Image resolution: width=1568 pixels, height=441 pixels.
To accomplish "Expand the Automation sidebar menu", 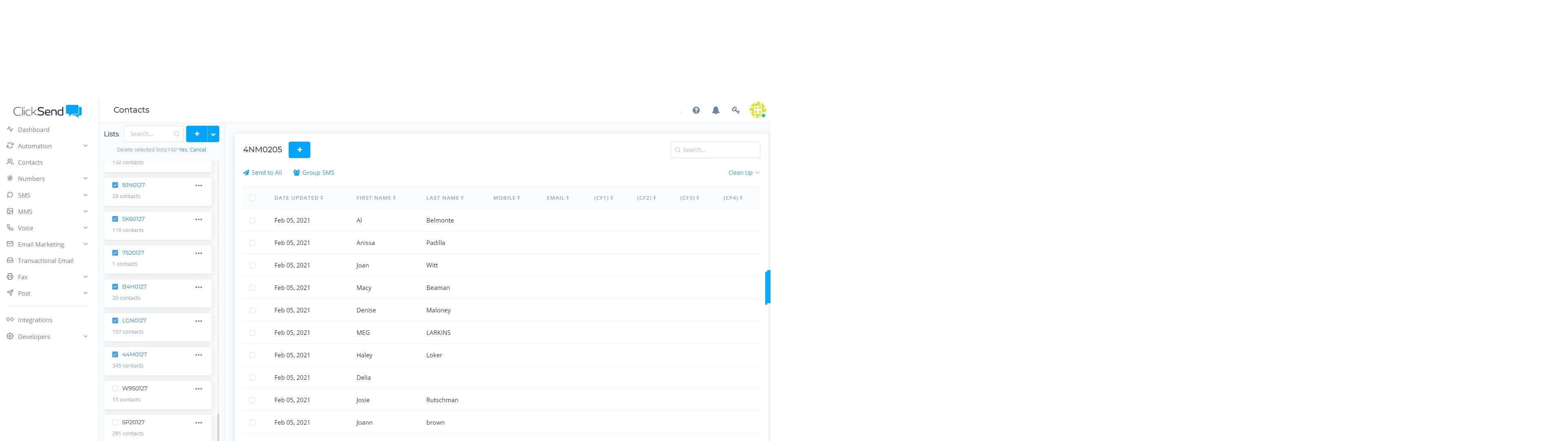I will click(47, 146).
